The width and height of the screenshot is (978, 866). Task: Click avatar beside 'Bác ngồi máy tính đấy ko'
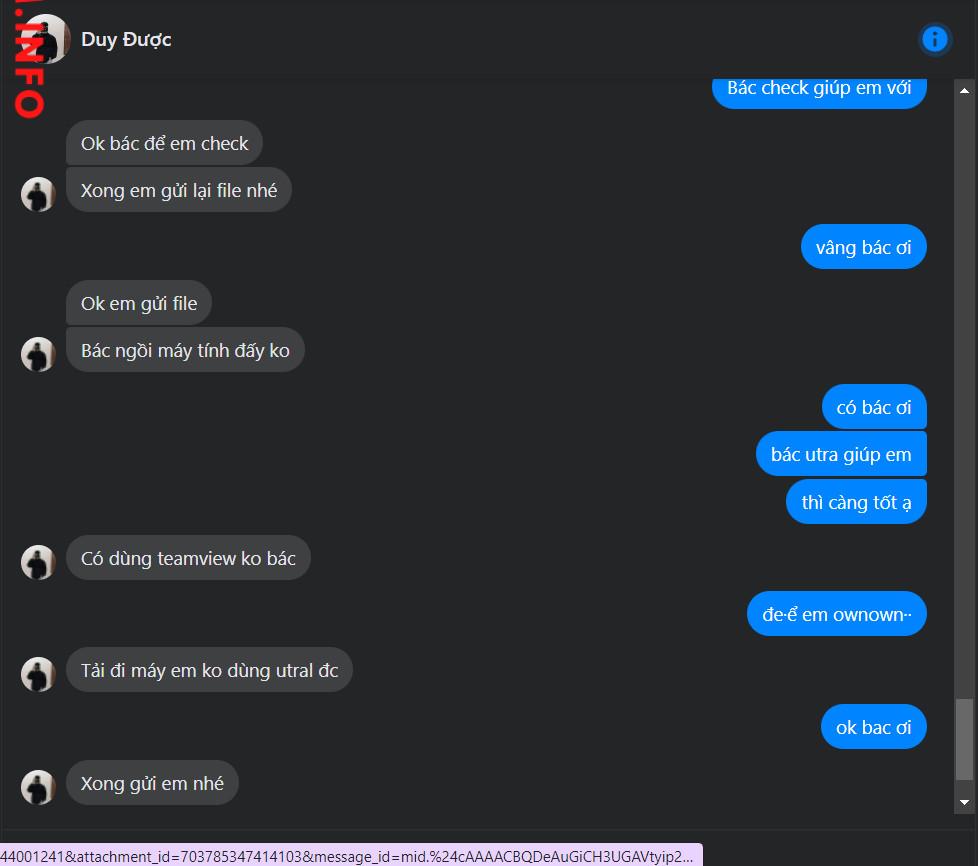38,354
